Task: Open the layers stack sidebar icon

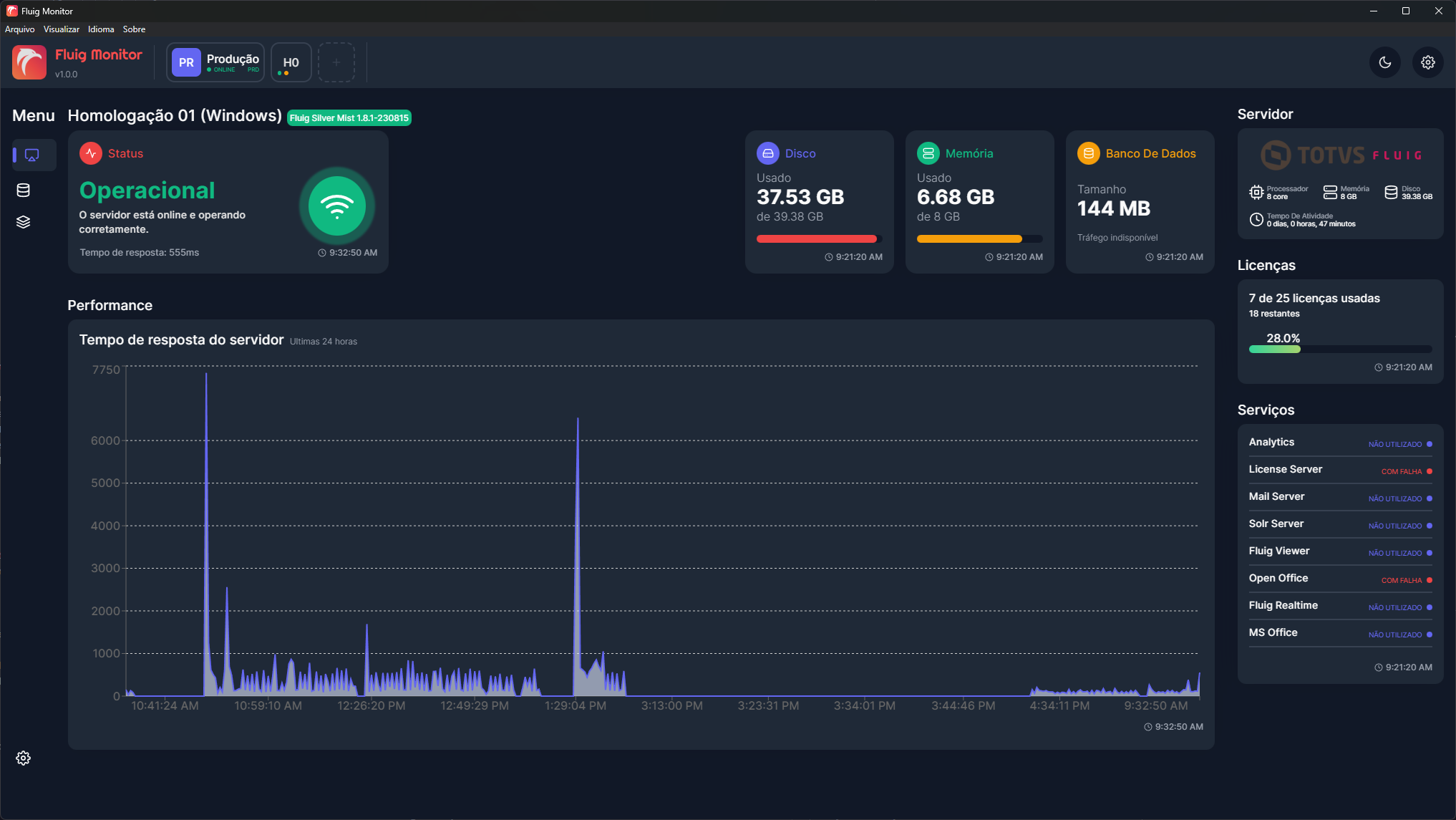Action: (24, 222)
